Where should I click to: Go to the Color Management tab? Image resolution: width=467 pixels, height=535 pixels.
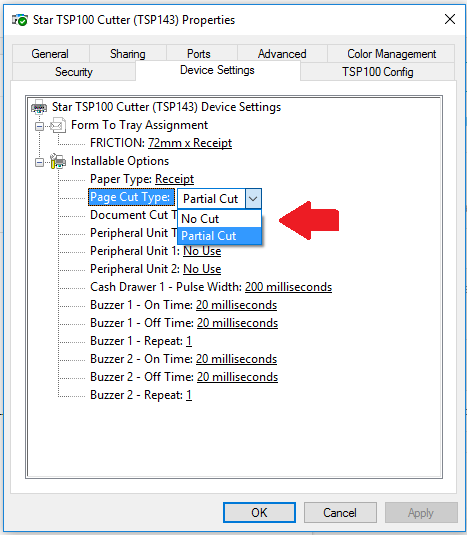coord(391,54)
